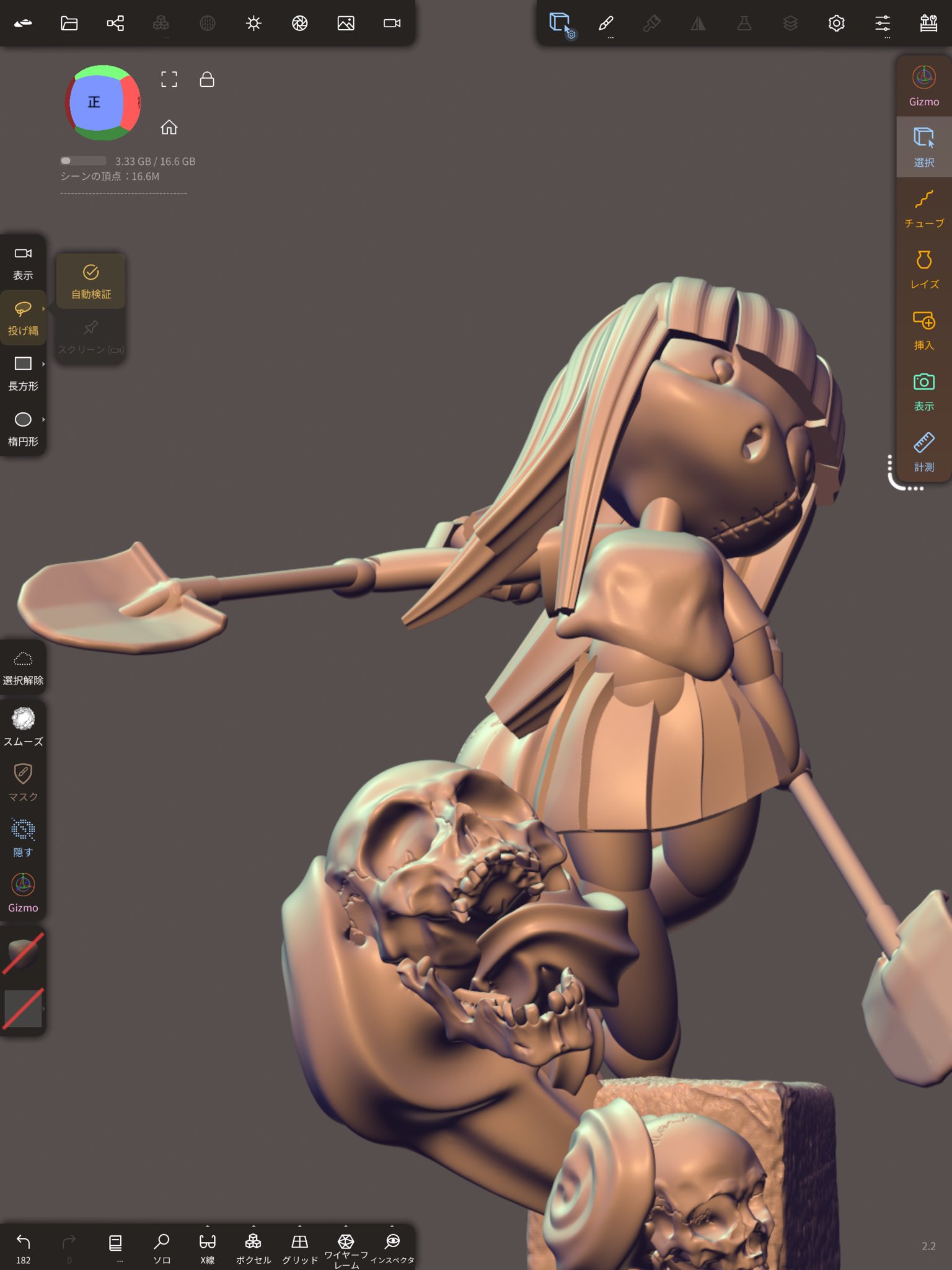
Task: Choose the 楕円形 ellipse selection shape
Action: 23,429
